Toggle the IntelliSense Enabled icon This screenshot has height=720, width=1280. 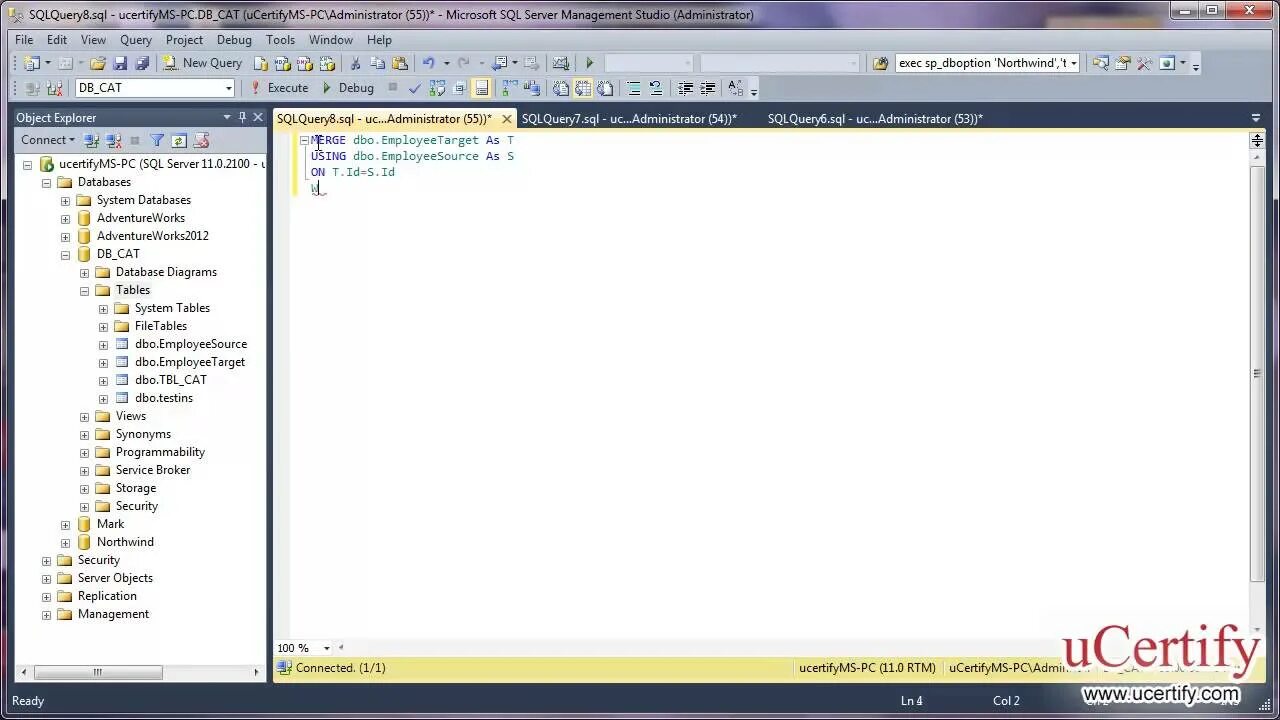481,88
